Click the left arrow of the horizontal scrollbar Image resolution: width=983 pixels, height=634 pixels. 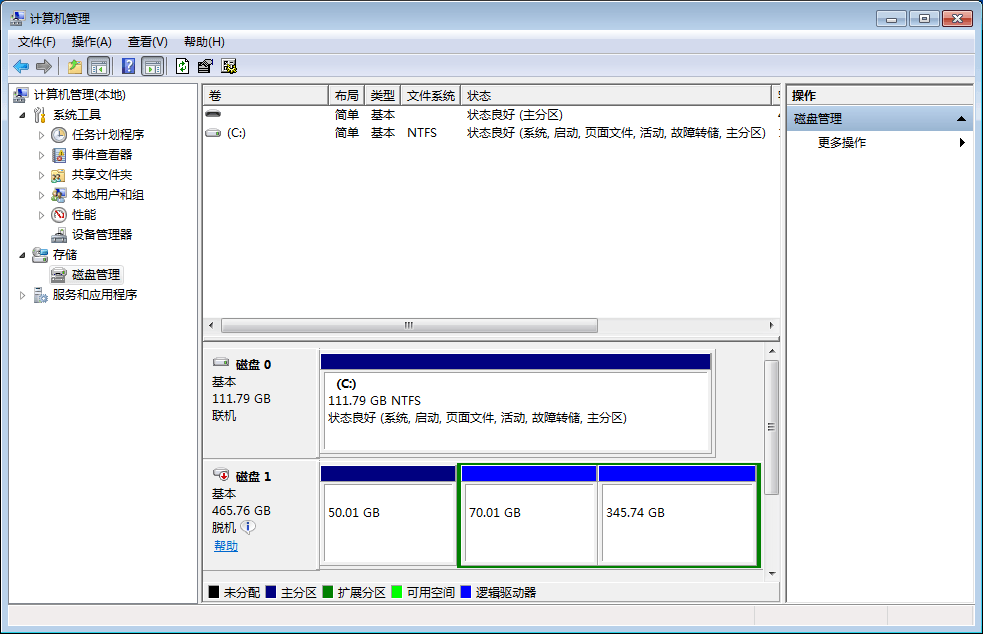(211, 325)
